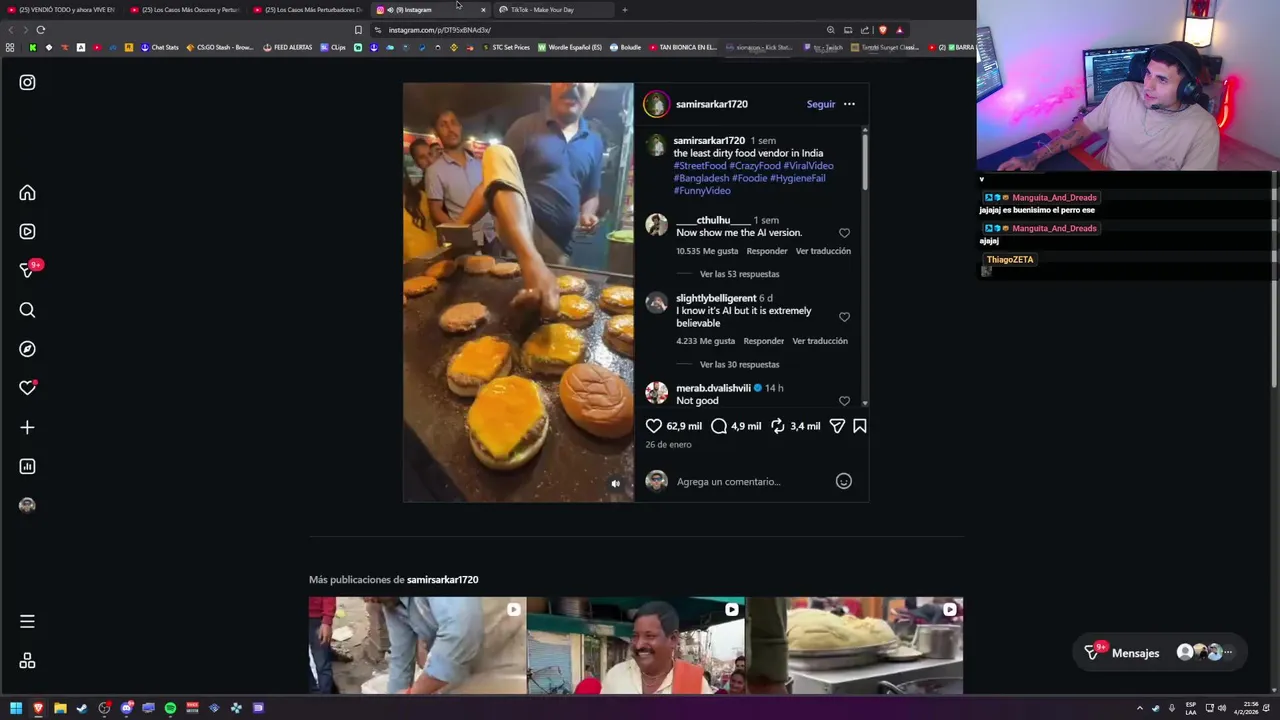Screen dimensions: 1280x720
Task: Switch to Los Casos Más Perturbadores tab
Action: click(307, 10)
